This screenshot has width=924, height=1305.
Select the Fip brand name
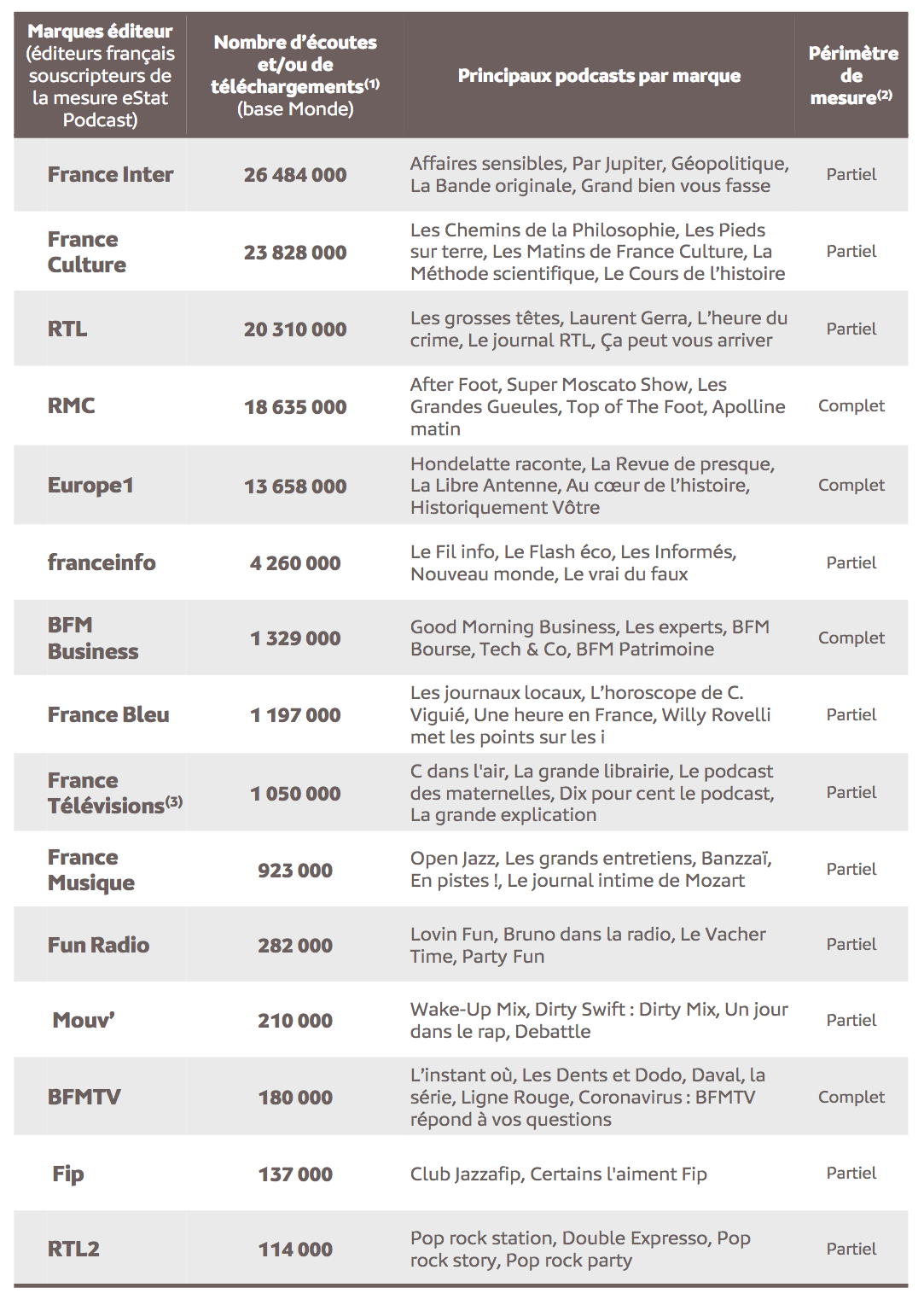[68, 1174]
